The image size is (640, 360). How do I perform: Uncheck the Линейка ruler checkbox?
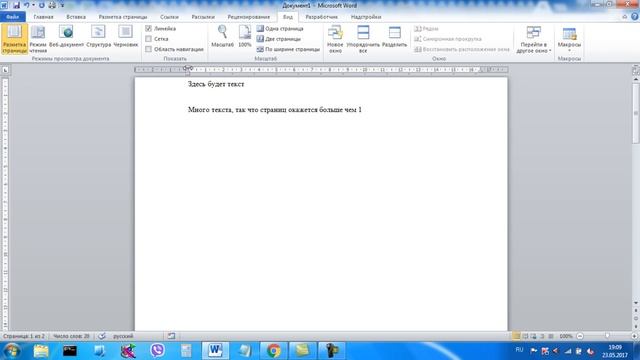click(x=149, y=29)
